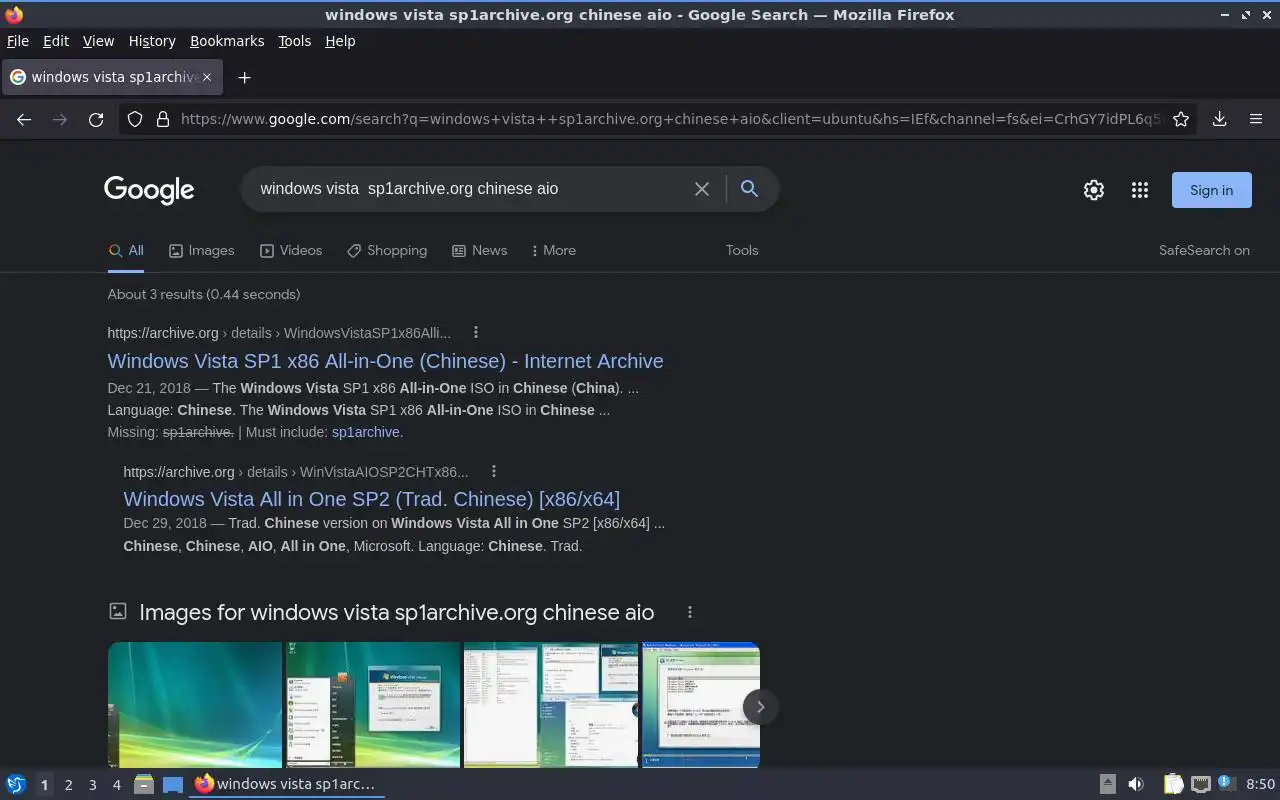Select the All results tab
Screen dimensions: 1280x800
[126, 251]
